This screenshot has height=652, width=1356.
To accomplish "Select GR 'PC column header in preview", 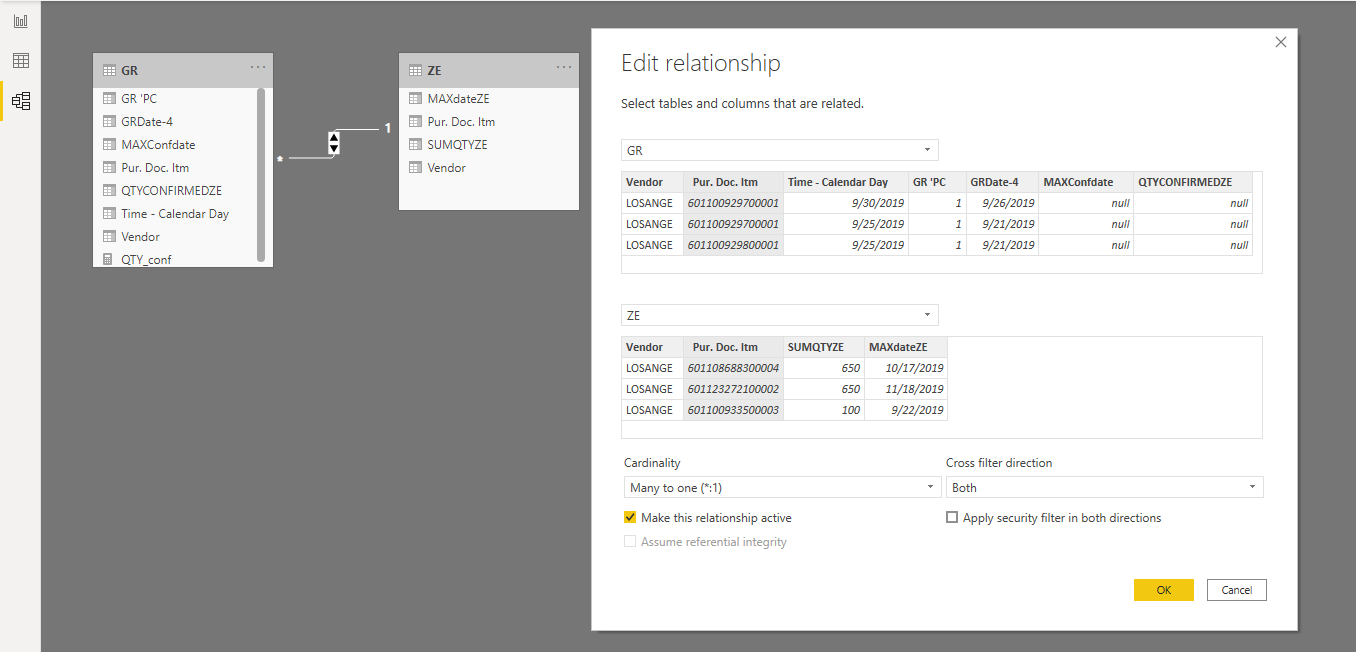I will tap(937, 182).
